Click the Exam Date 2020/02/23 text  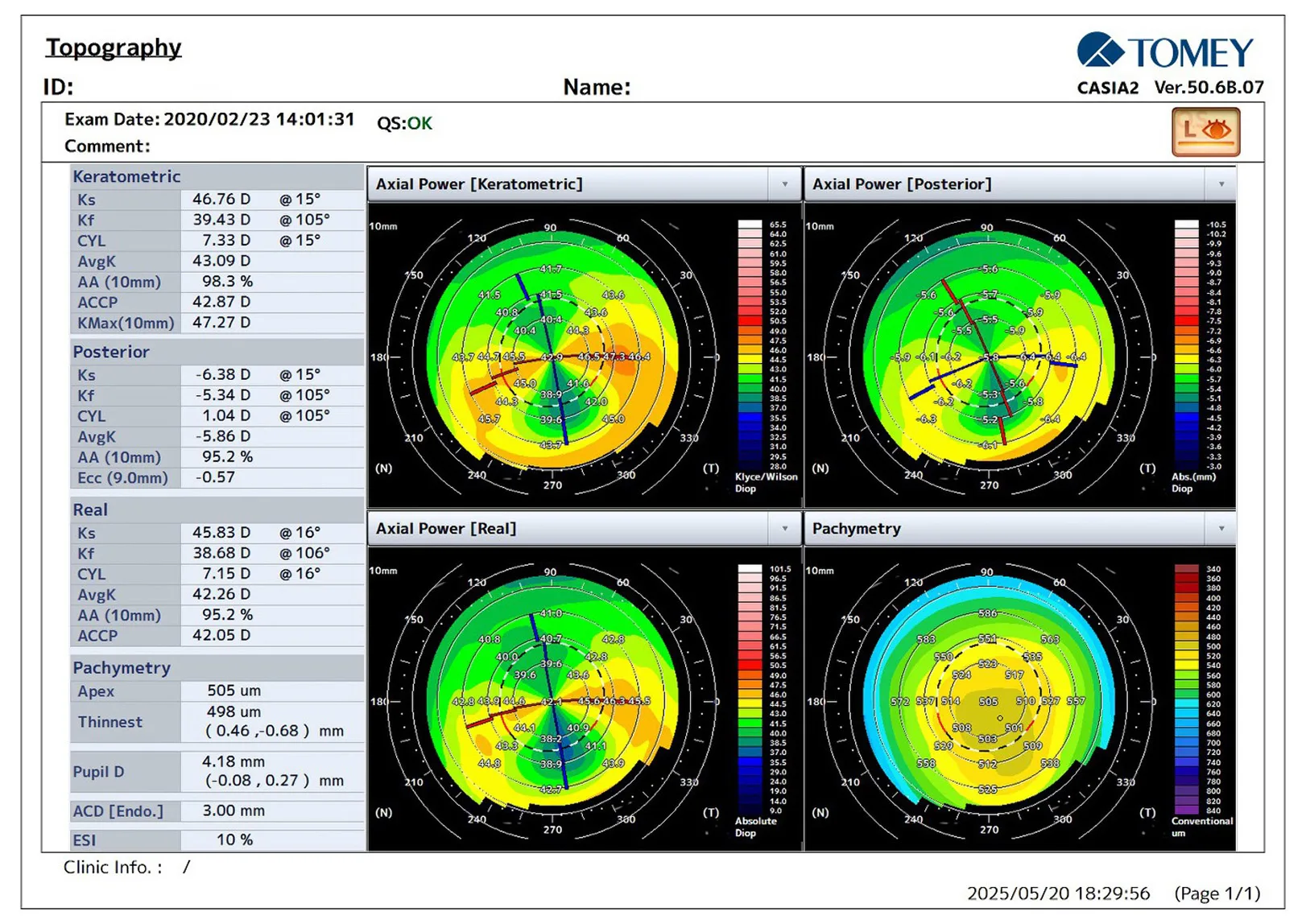point(209,119)
